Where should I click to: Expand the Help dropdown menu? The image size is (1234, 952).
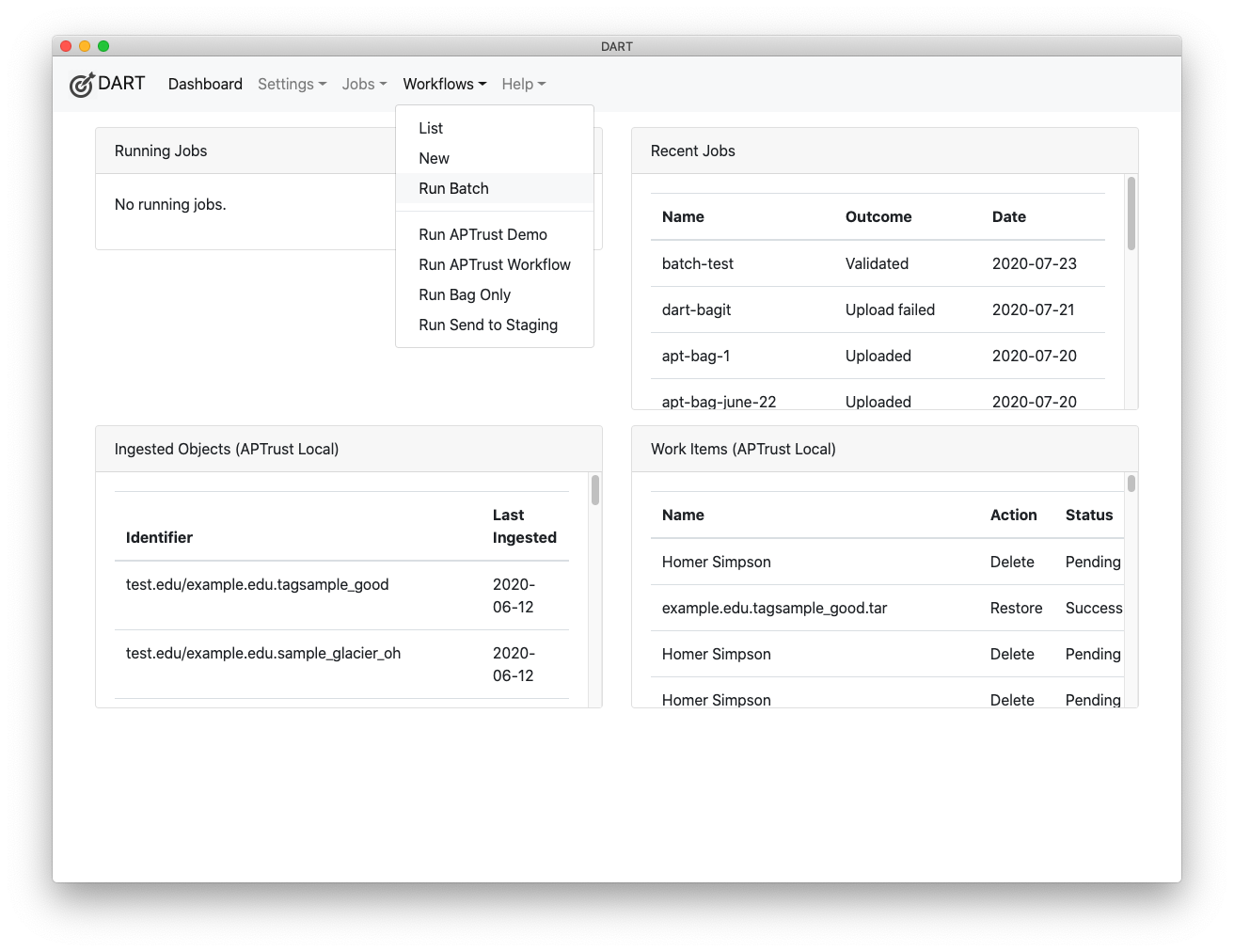pos(523,84)
